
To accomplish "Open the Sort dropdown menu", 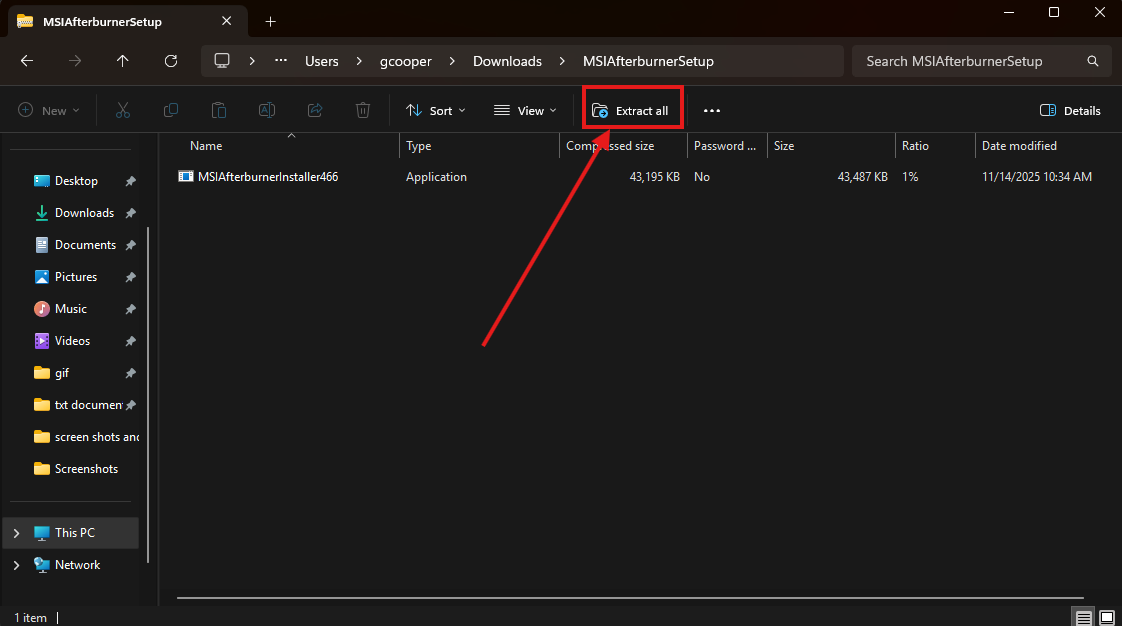I will [435, 110].
